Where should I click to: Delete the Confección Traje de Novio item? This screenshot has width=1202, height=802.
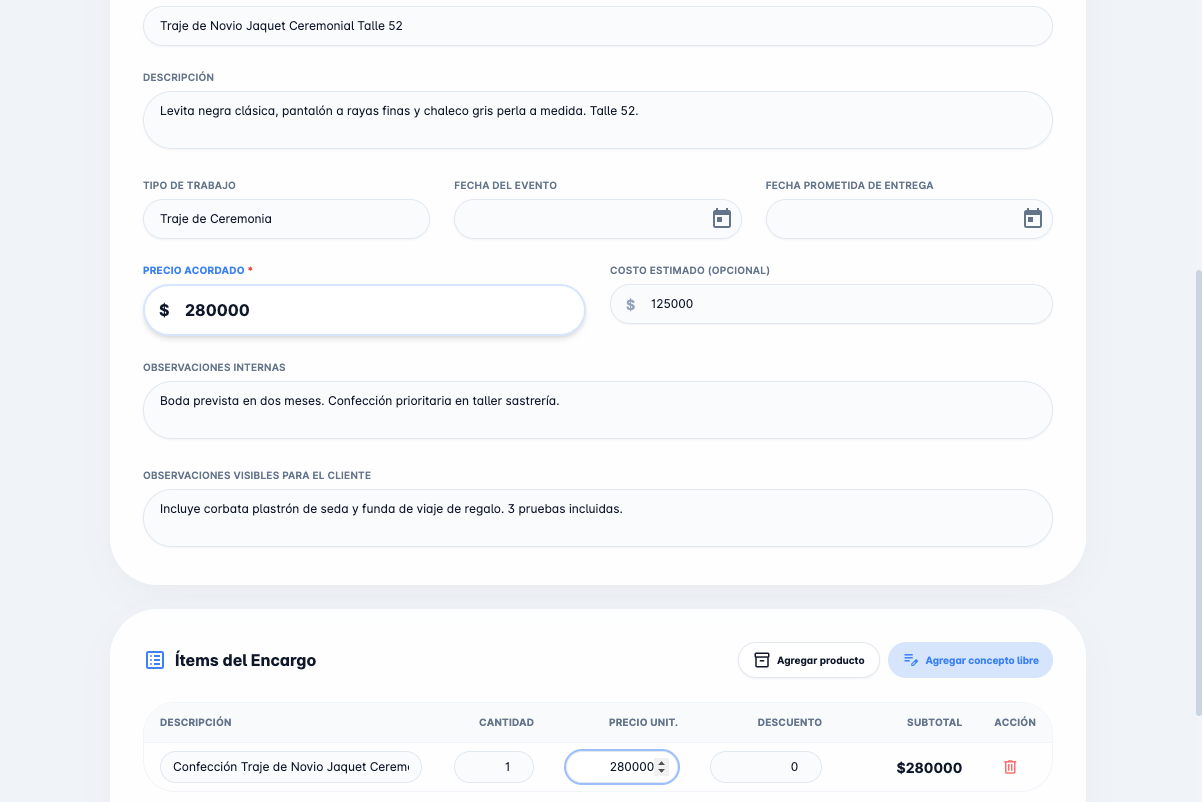1010,767
